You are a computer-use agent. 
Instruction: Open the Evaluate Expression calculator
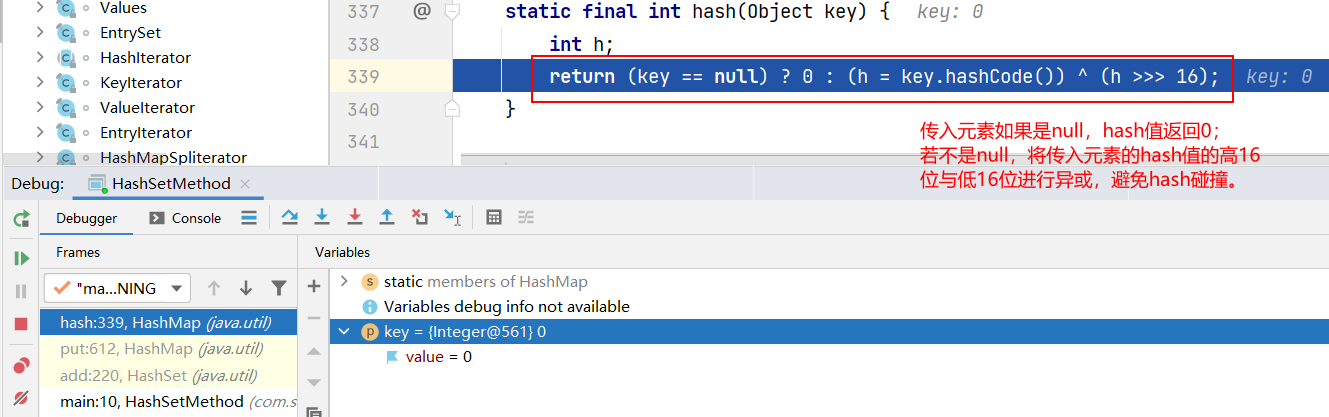click(493, 218)
